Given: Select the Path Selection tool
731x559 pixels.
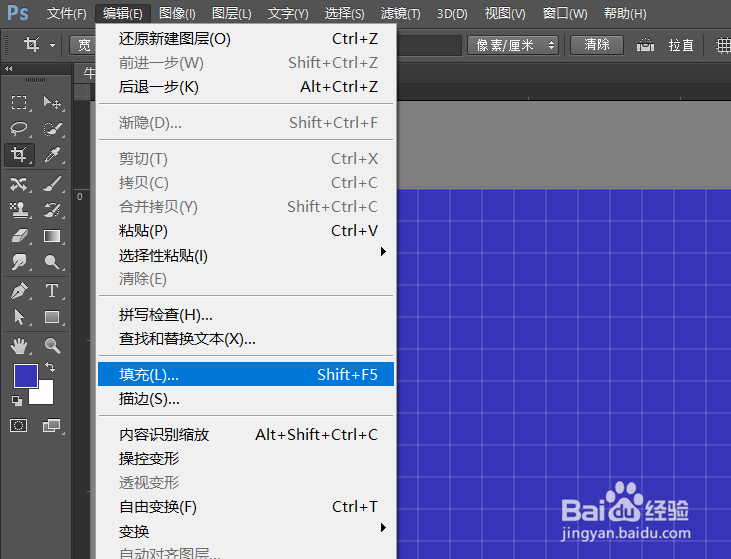Looking at the screenshot, I should 19,317.
